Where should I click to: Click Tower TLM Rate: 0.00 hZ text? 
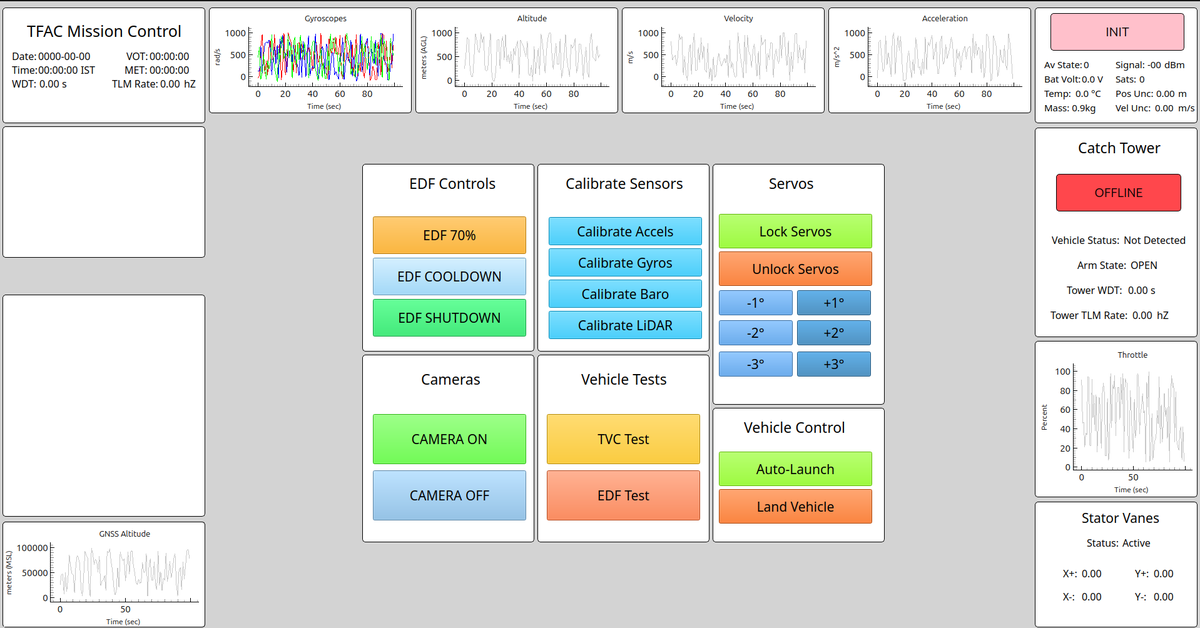(x=1109, y=315)
